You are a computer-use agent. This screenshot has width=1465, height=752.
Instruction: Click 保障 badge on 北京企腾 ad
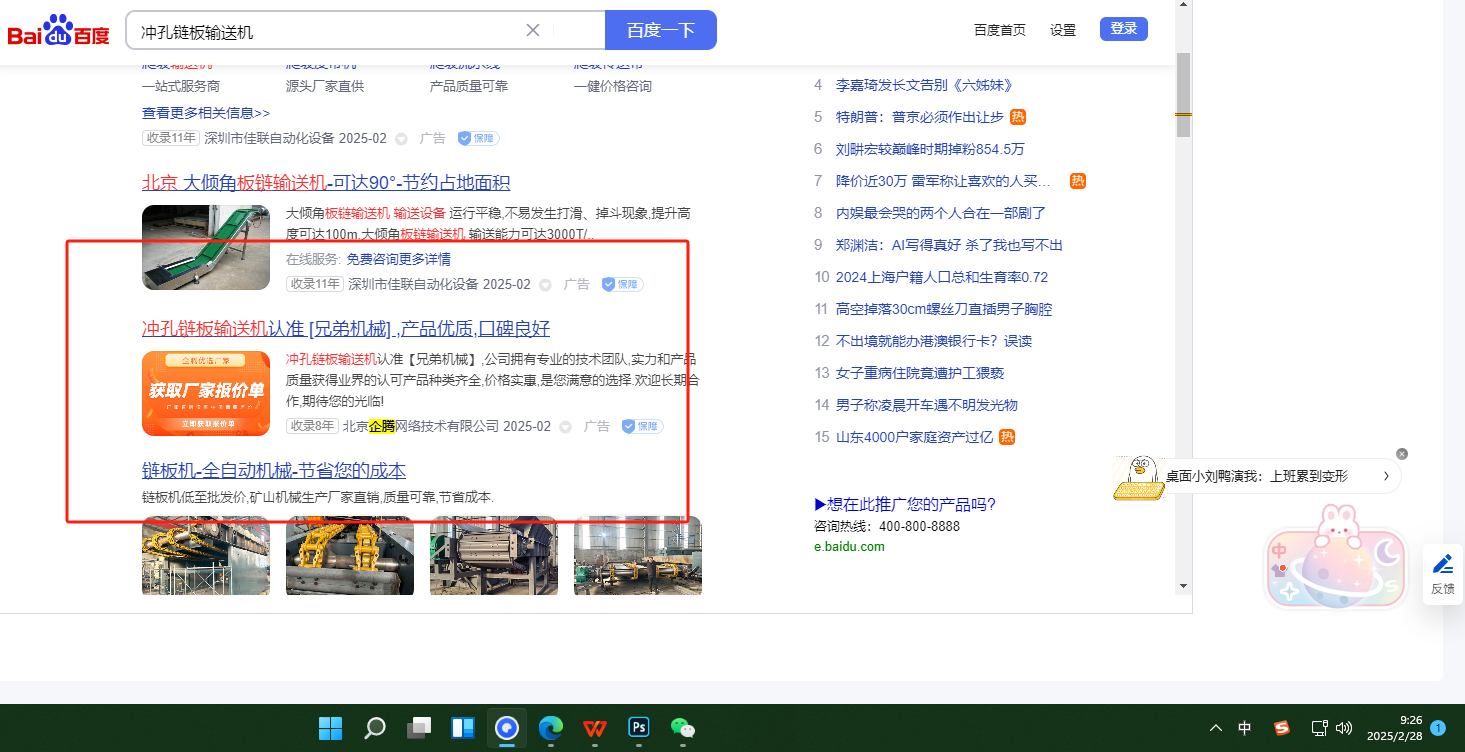point(643,426)
